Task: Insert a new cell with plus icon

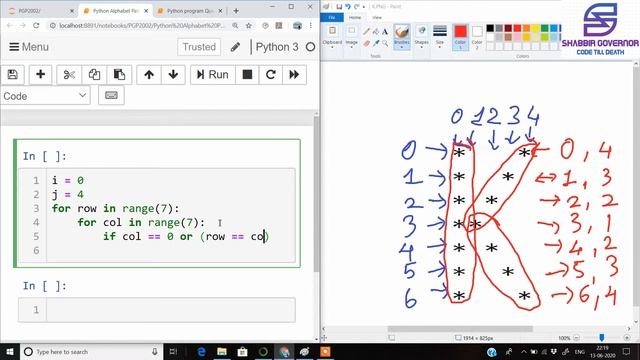Action: pyautogui.click(x=40, y=75)
